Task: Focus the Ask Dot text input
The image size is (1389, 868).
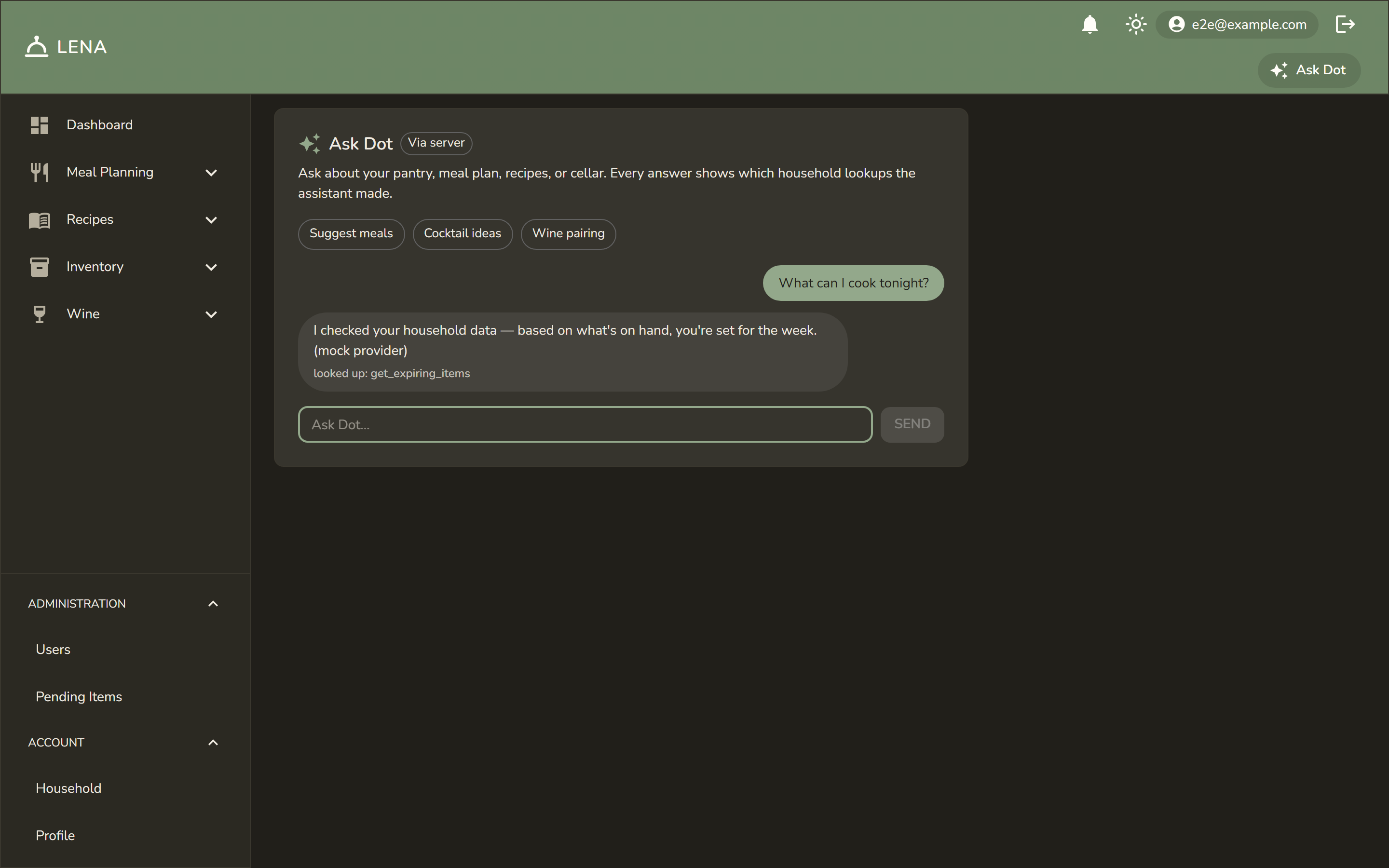Action: point(585,425)
